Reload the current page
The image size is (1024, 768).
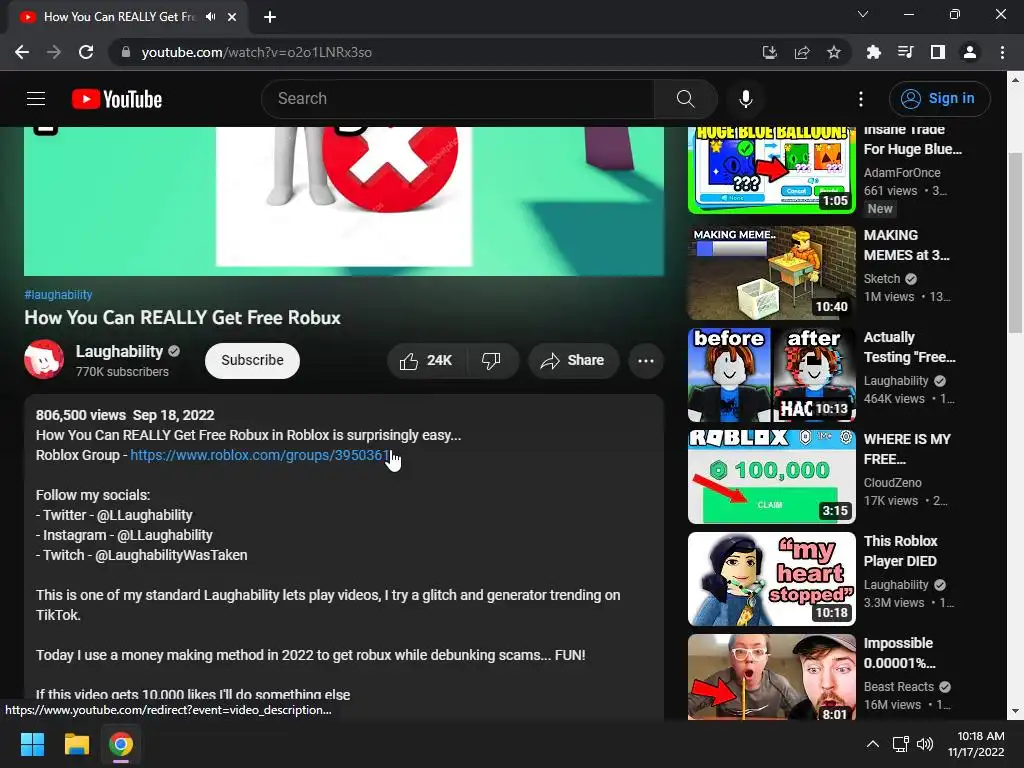point(86,52)
